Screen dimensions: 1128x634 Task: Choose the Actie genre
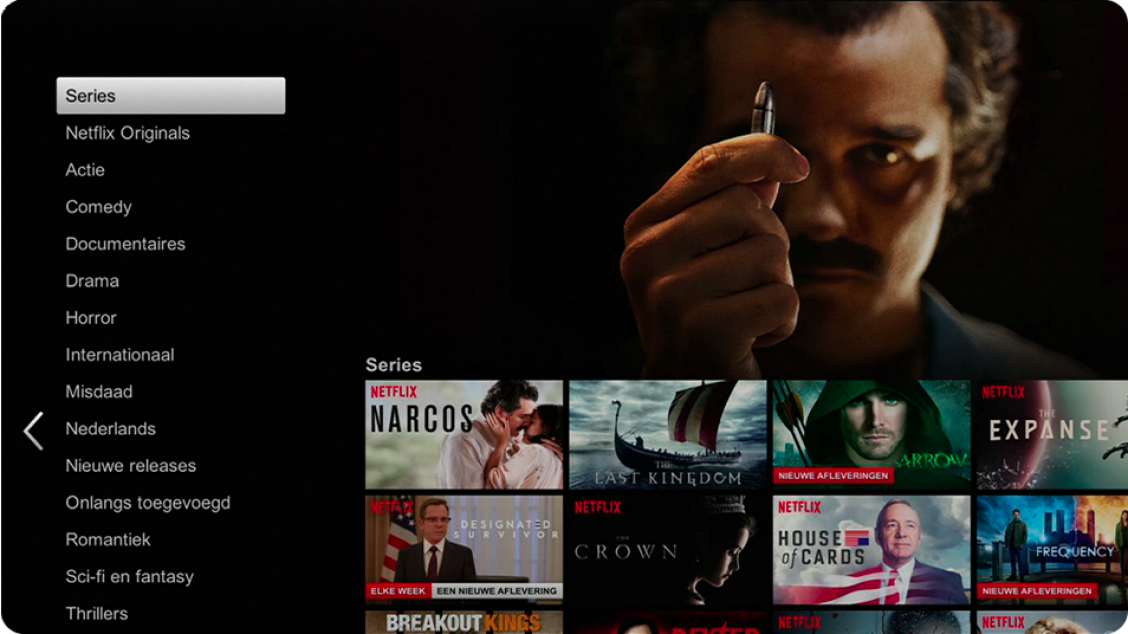(85, 170)
